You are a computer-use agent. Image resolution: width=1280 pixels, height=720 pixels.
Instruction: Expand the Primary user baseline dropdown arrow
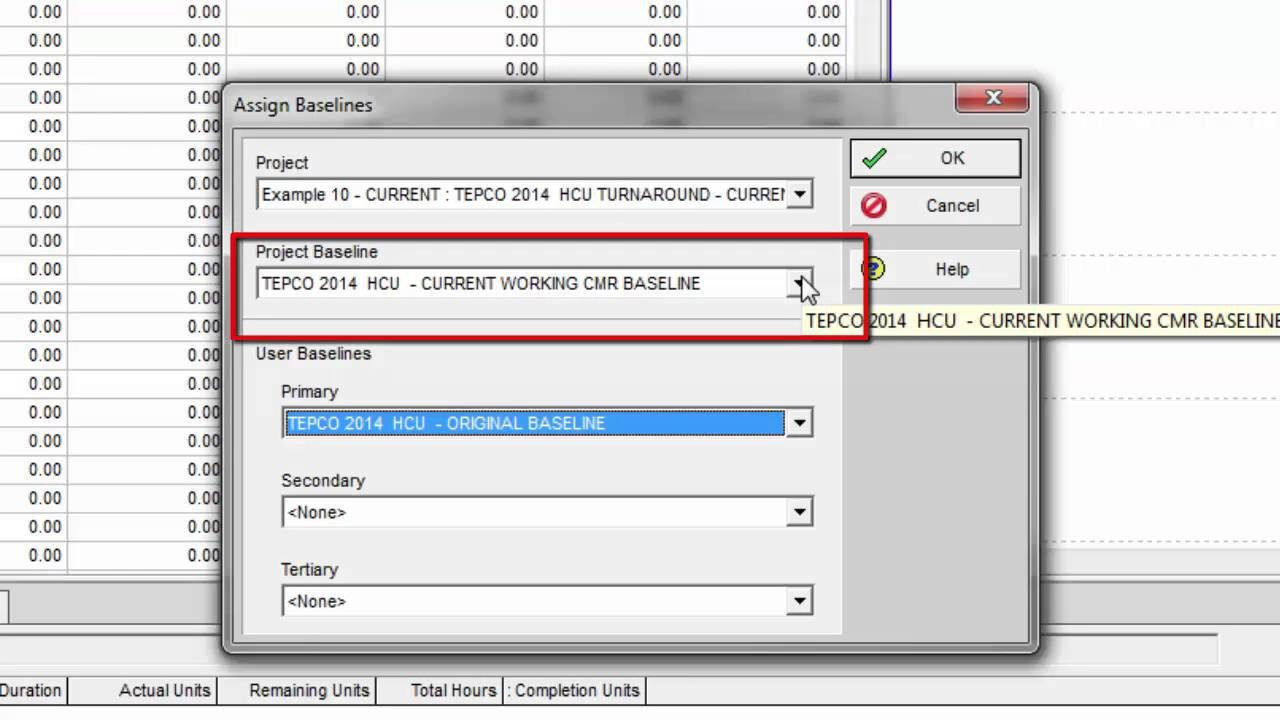tap(799, 423)
